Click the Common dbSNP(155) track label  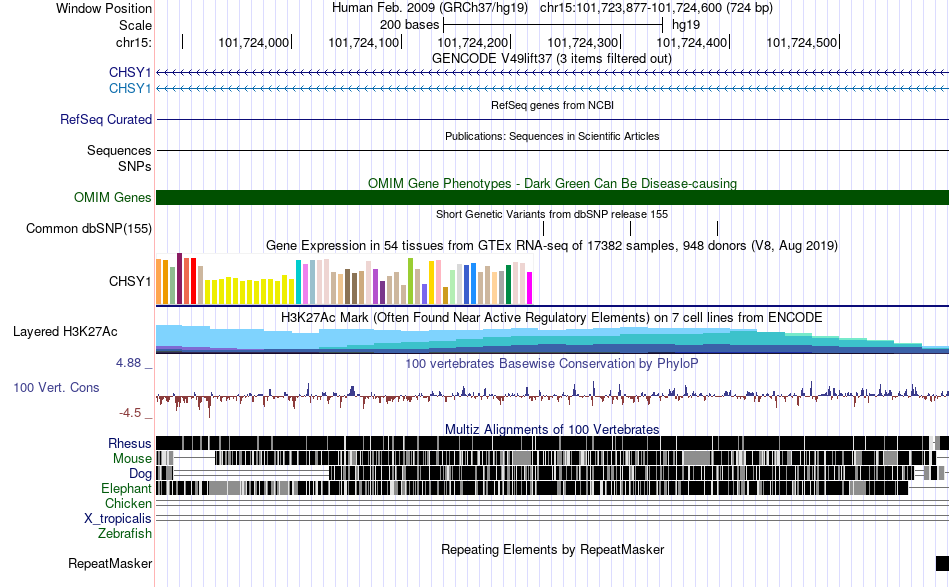point(88,228)
